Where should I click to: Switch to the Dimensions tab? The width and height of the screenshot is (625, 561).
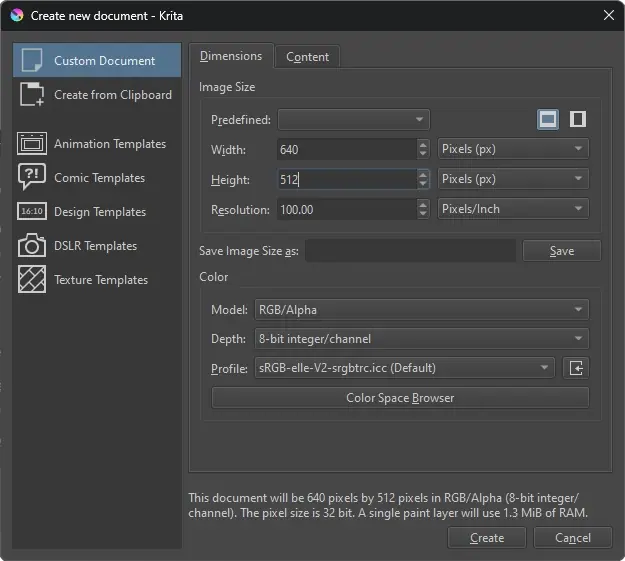click(231, 56)
